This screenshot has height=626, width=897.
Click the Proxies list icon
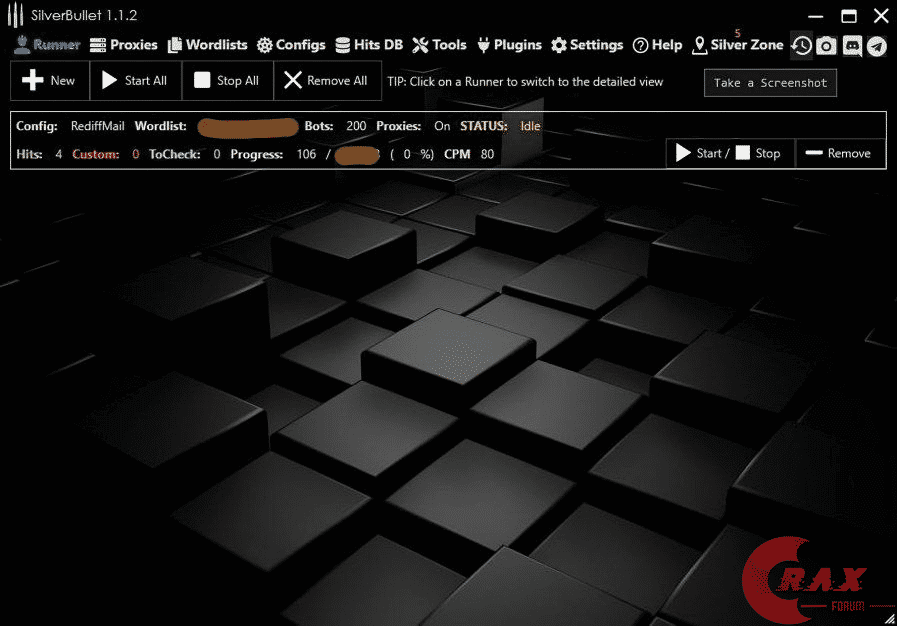pos(98,45)
